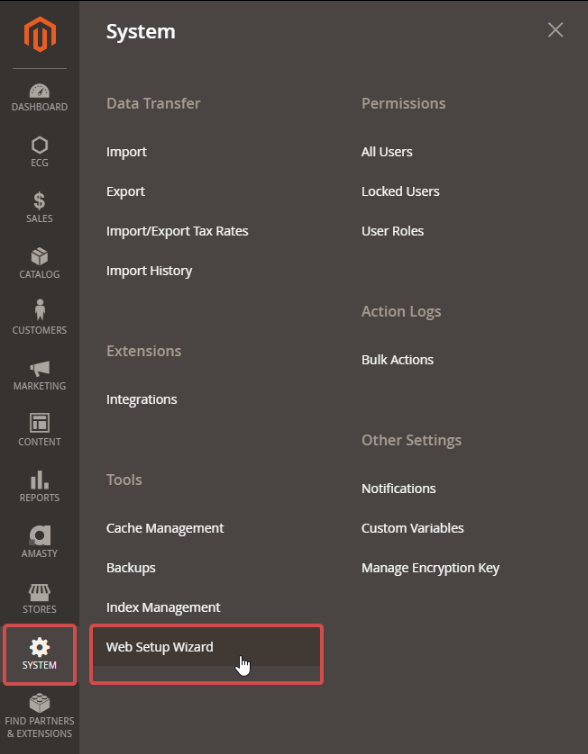Open the Customers person icon menu
588x754 pixels.
[x=39, y=310]
